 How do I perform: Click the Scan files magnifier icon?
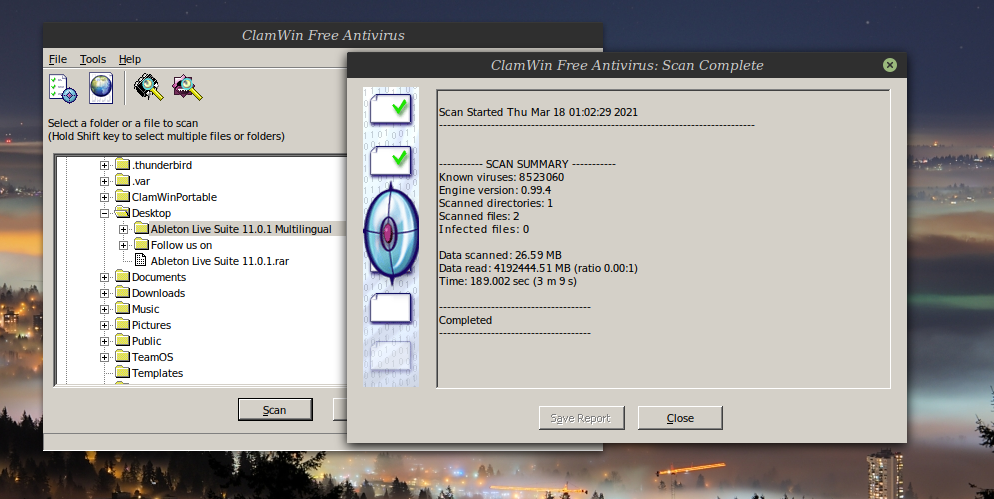187,87
